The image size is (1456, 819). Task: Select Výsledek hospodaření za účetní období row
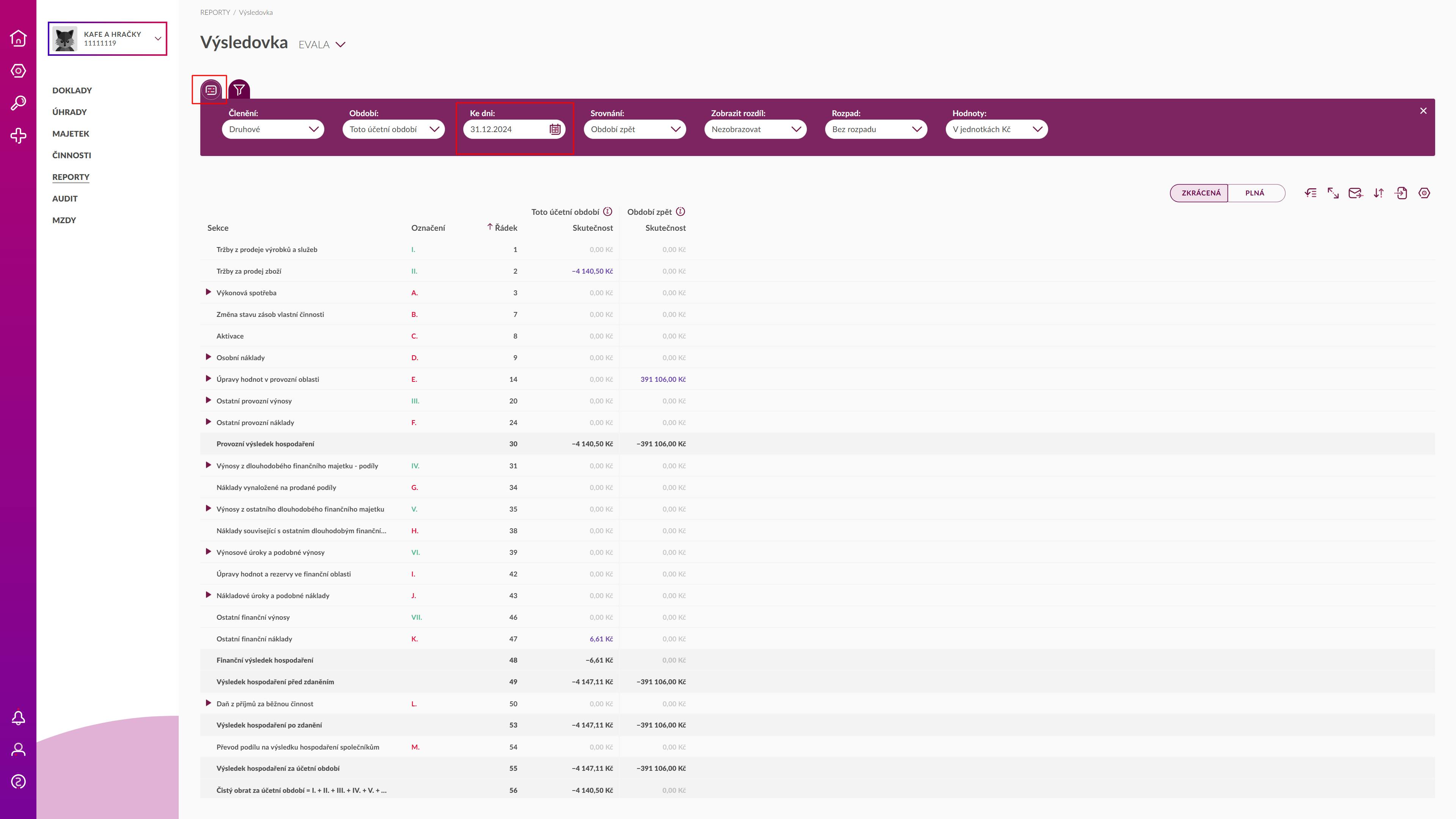(x=817, y=768)
